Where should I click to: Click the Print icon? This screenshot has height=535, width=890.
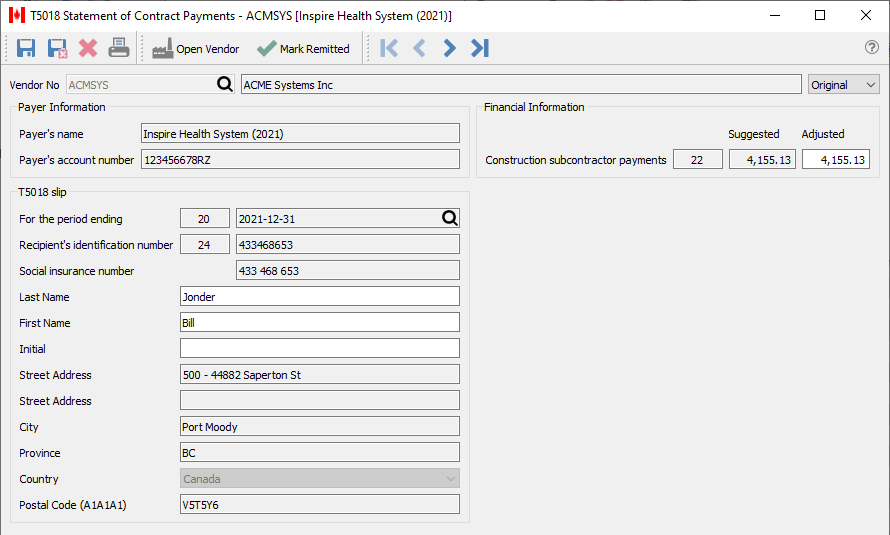pyautogui.click(x=119, y=48)
